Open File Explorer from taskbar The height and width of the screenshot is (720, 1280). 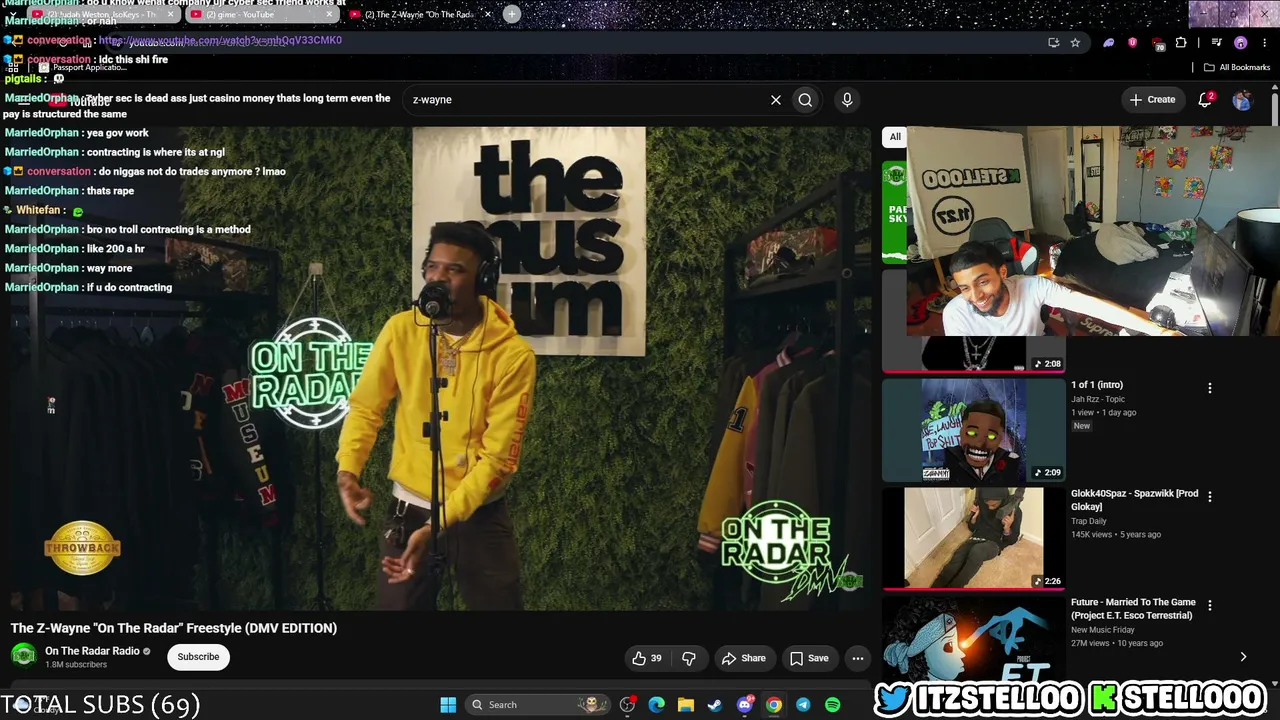point(685,705)
